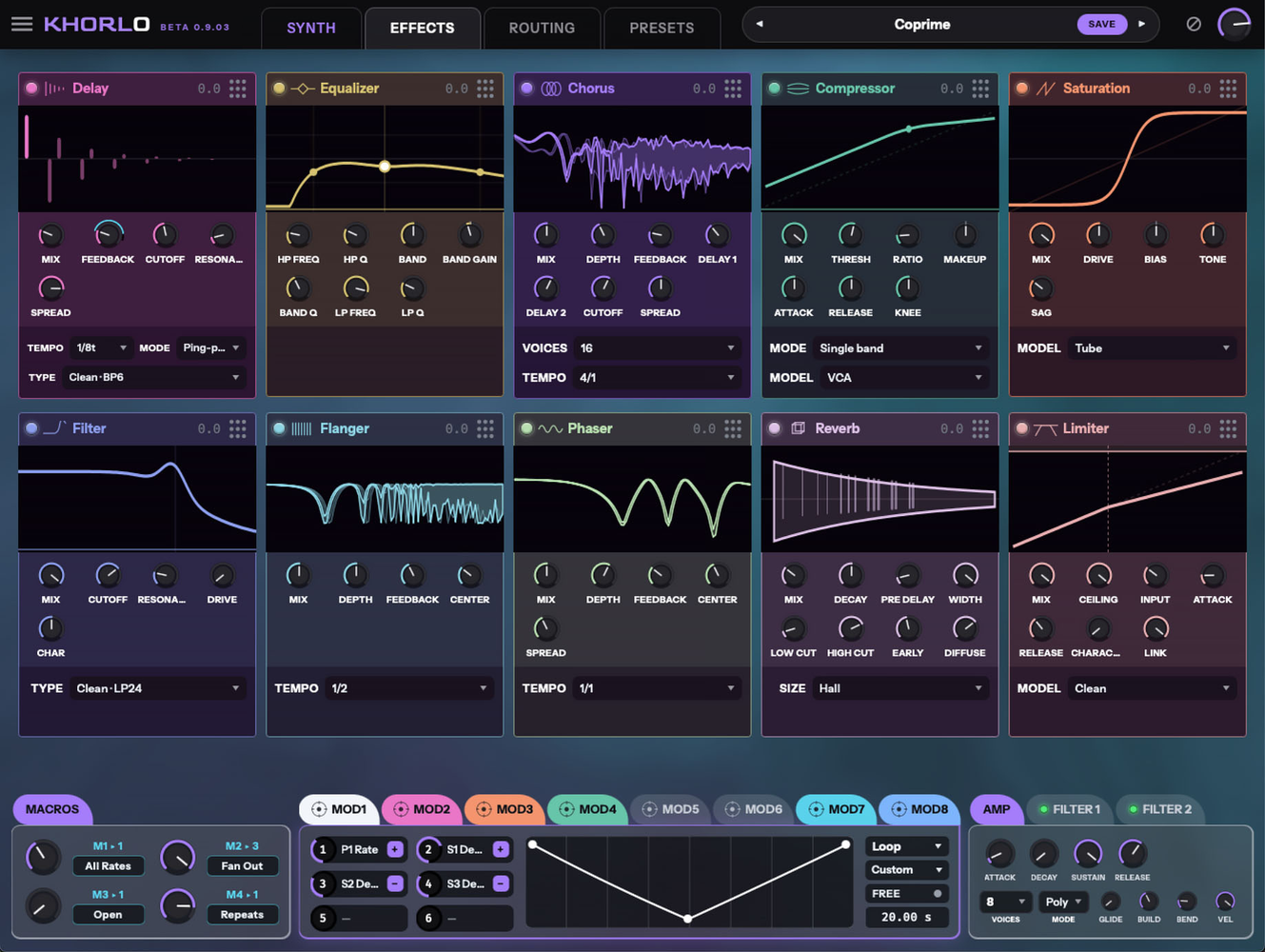This screenshot has height=952, width=1265.
Task: Go to previous preset arrow
Action: tap(760, 24)
